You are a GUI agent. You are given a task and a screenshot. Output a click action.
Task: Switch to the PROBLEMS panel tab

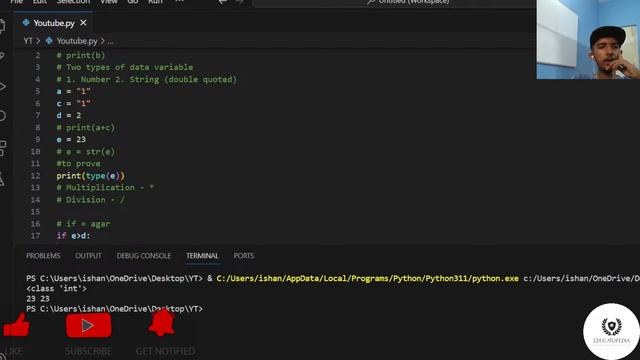[x=43, y=256]
